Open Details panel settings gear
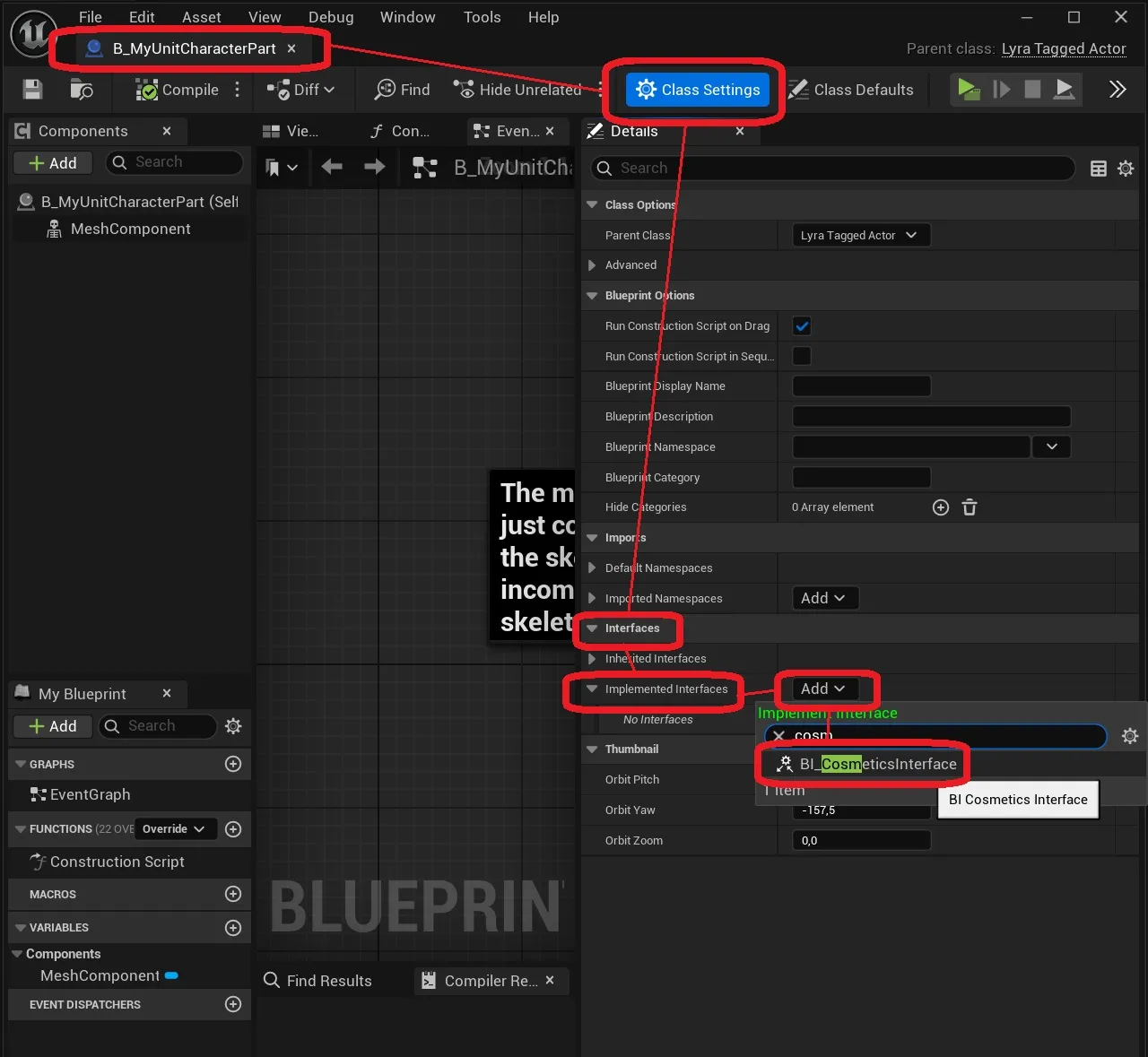 [x=1126, y=169]
